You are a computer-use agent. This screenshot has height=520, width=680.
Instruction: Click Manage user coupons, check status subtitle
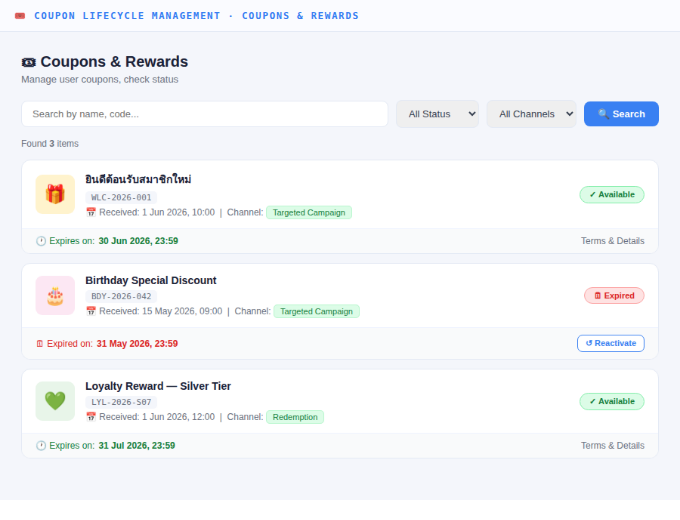(x=100, y=80)
